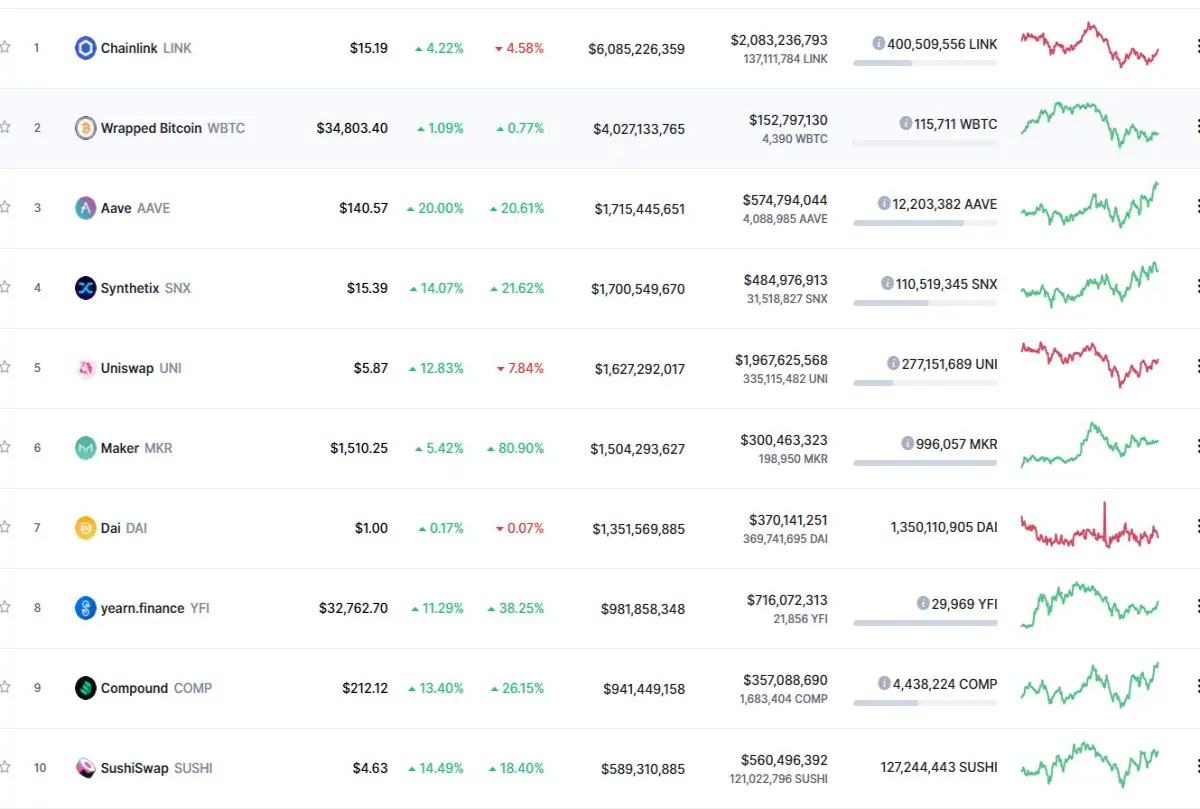Click Compound volume $357,088,690

click(x=785, y=680)
